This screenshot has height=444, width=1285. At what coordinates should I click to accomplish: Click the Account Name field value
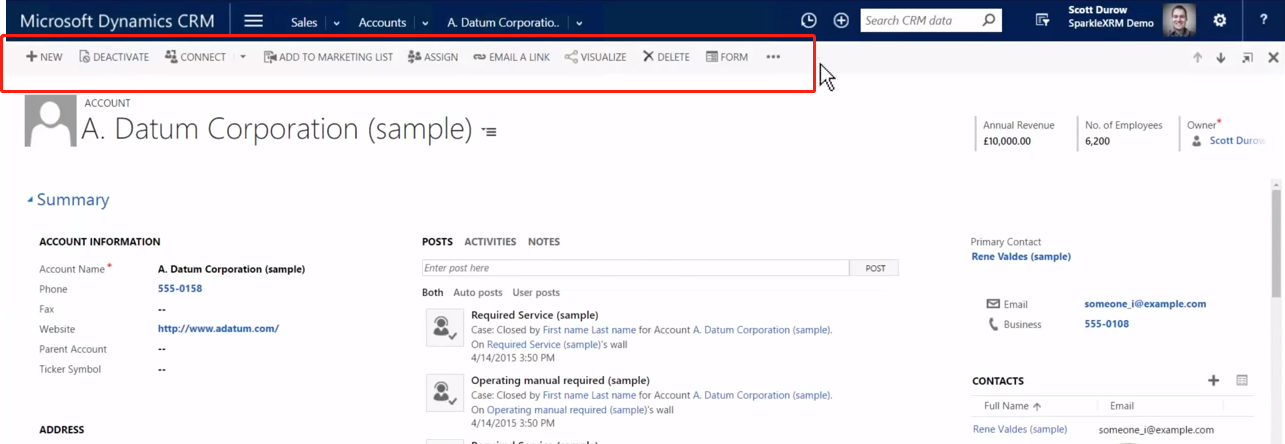pyautogui.click(x=231, y=269)
